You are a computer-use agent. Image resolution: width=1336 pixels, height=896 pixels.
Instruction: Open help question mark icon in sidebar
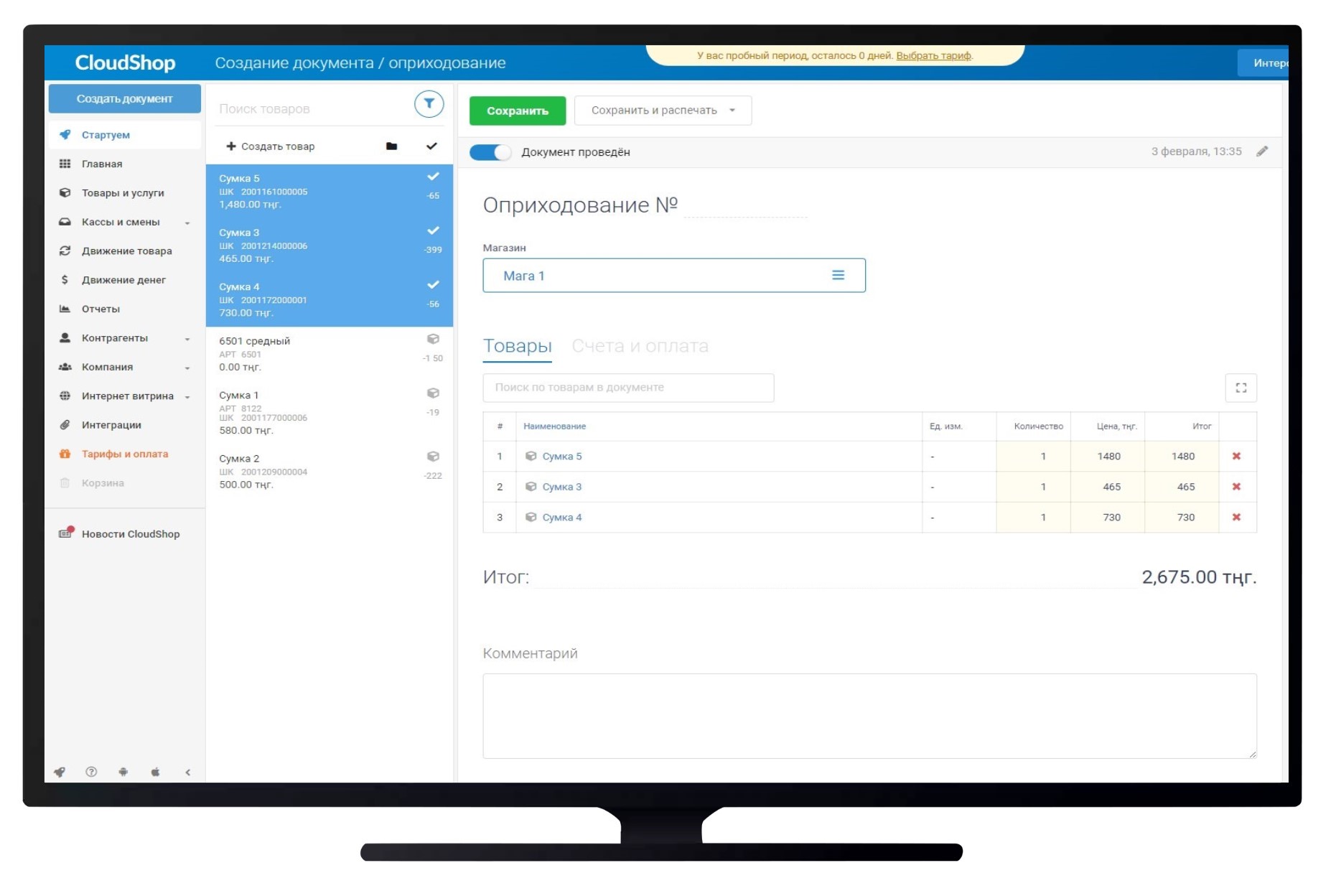tap(91, 772)
